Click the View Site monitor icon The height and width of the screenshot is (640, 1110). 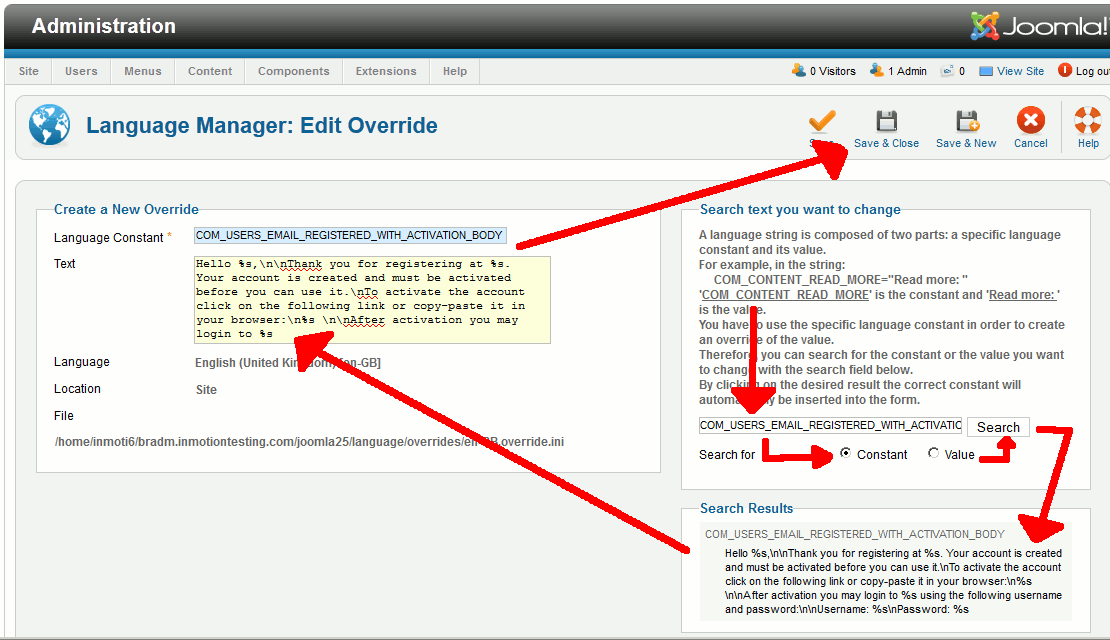(x=985, y=72)
